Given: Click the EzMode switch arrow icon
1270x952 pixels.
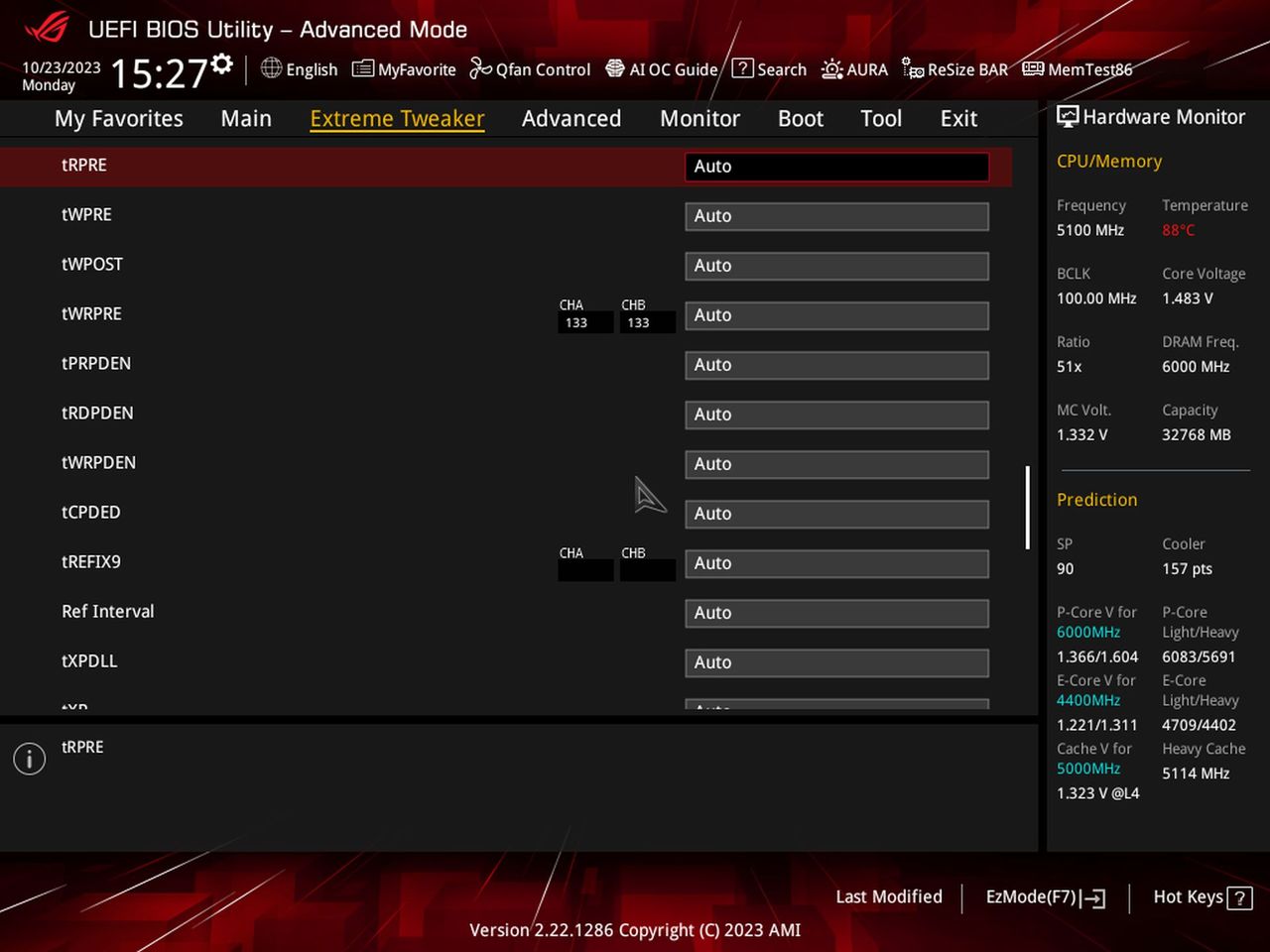Looking at the screenshot, I should point(1093,898).
